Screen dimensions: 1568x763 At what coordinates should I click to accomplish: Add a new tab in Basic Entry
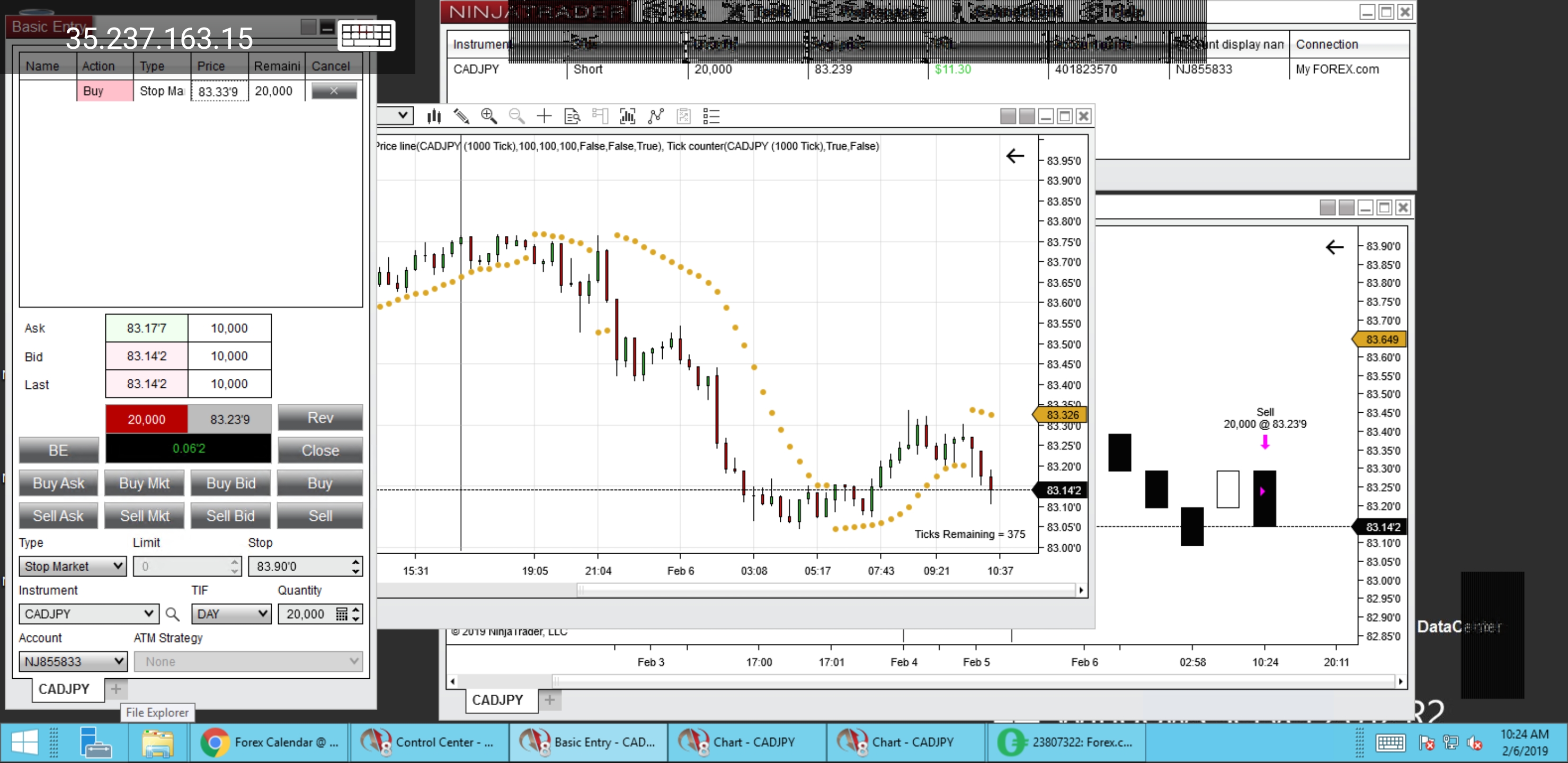(x=115, y=689)
